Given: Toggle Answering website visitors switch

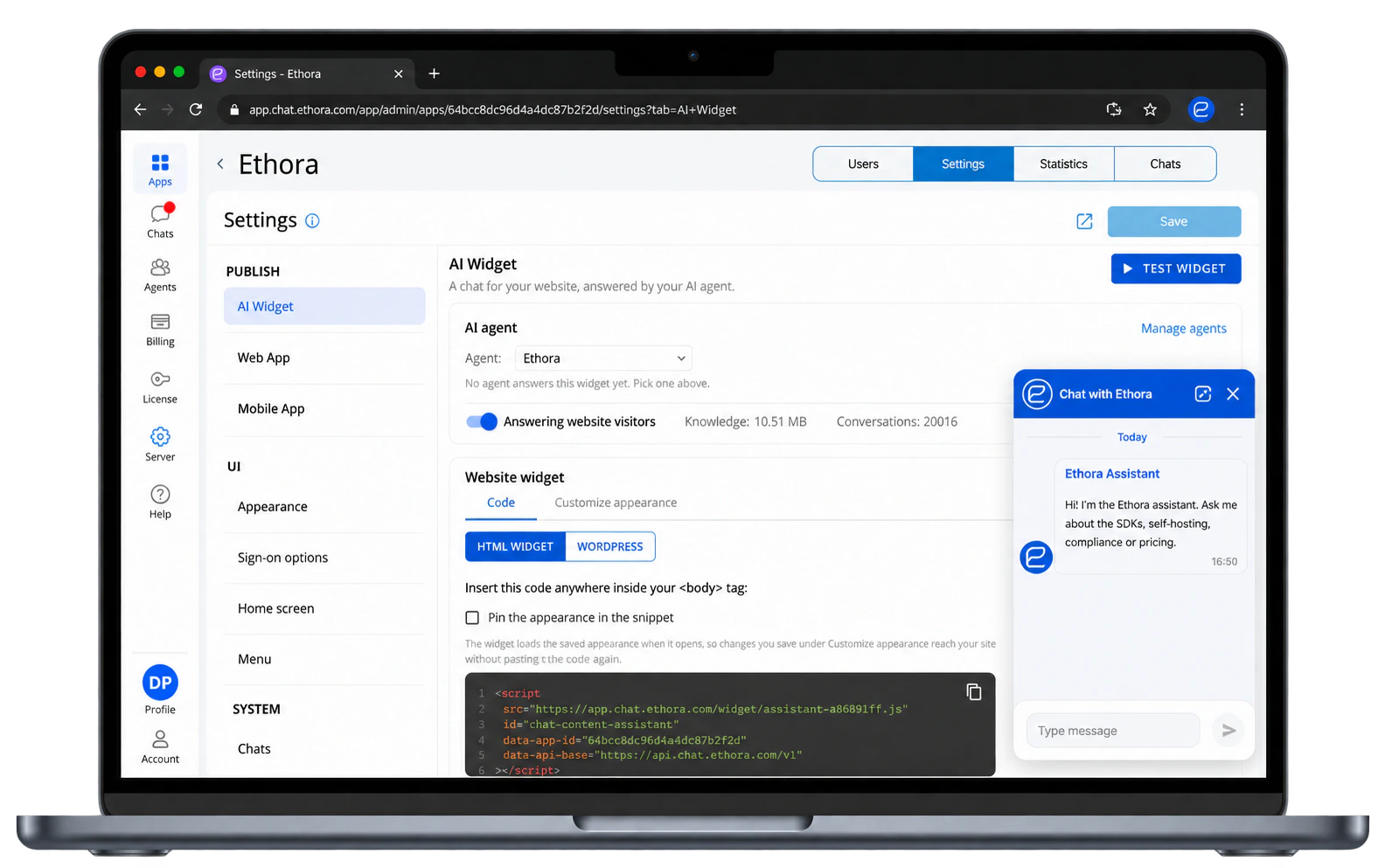Looking at the screenshot, I should [x=482, y=421].
